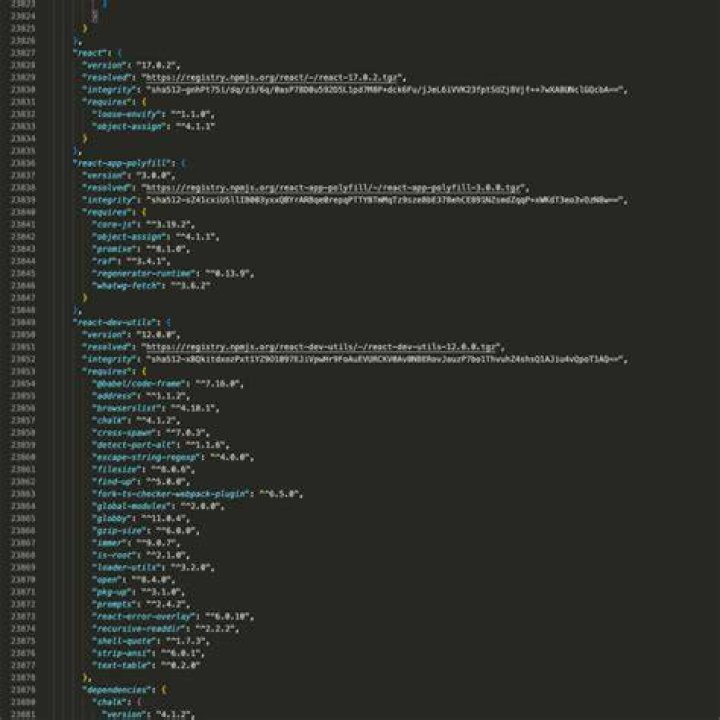Place cursor on "regenerator-runtime" entry

(173, 274)
